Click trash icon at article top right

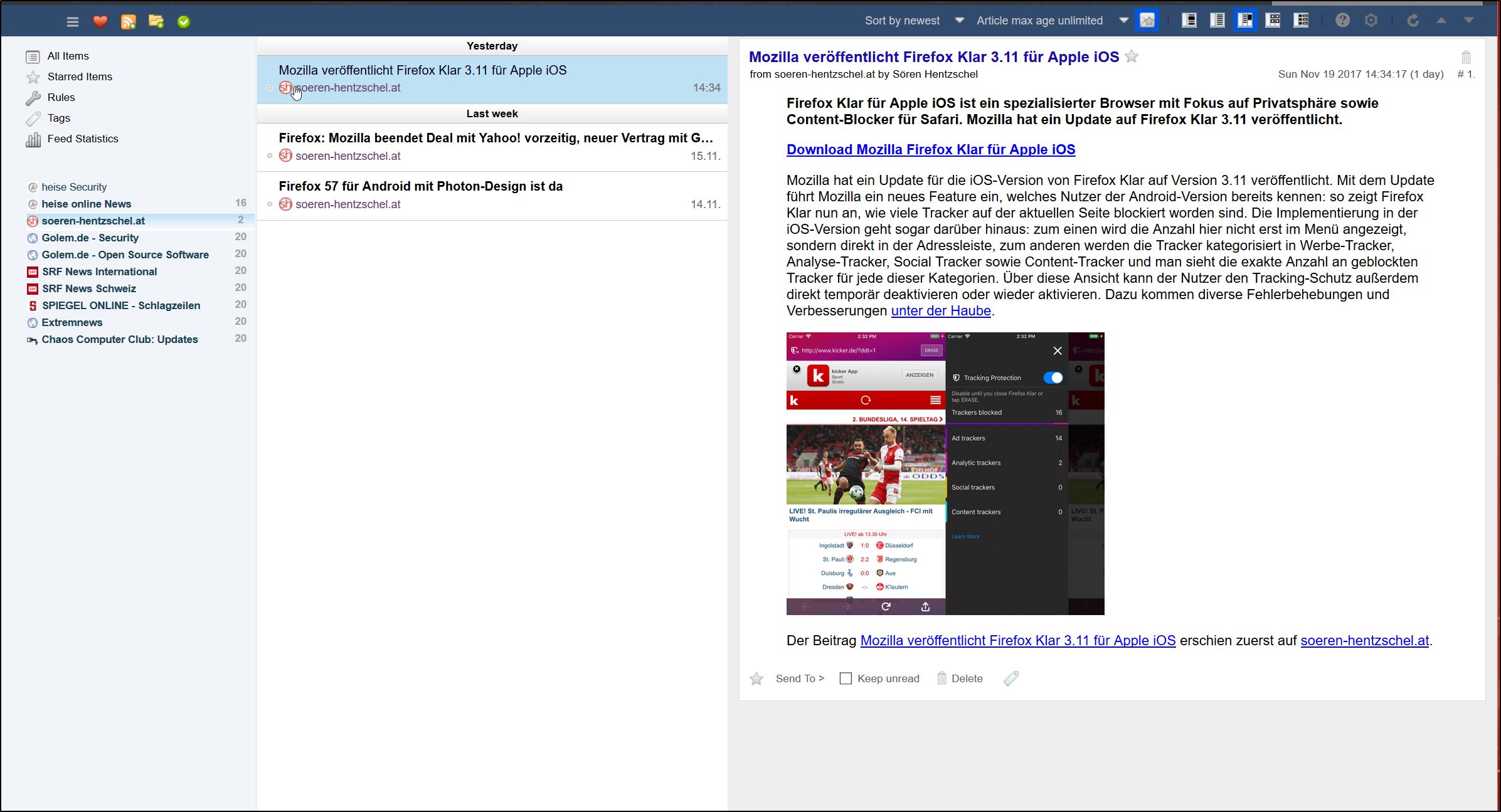[x=1466, y=58]
